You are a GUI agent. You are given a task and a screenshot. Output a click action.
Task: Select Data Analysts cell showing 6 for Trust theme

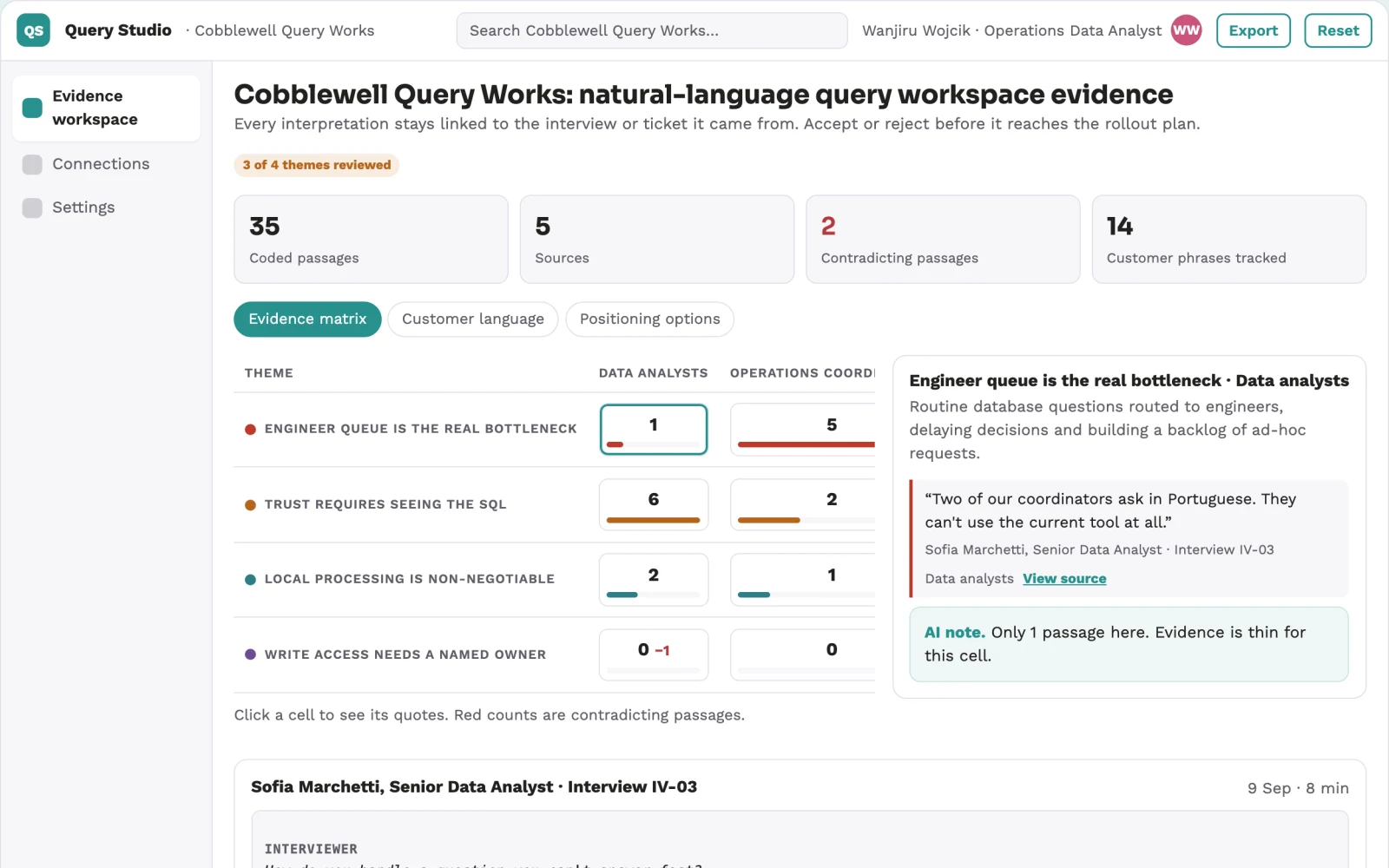[654, 504]
